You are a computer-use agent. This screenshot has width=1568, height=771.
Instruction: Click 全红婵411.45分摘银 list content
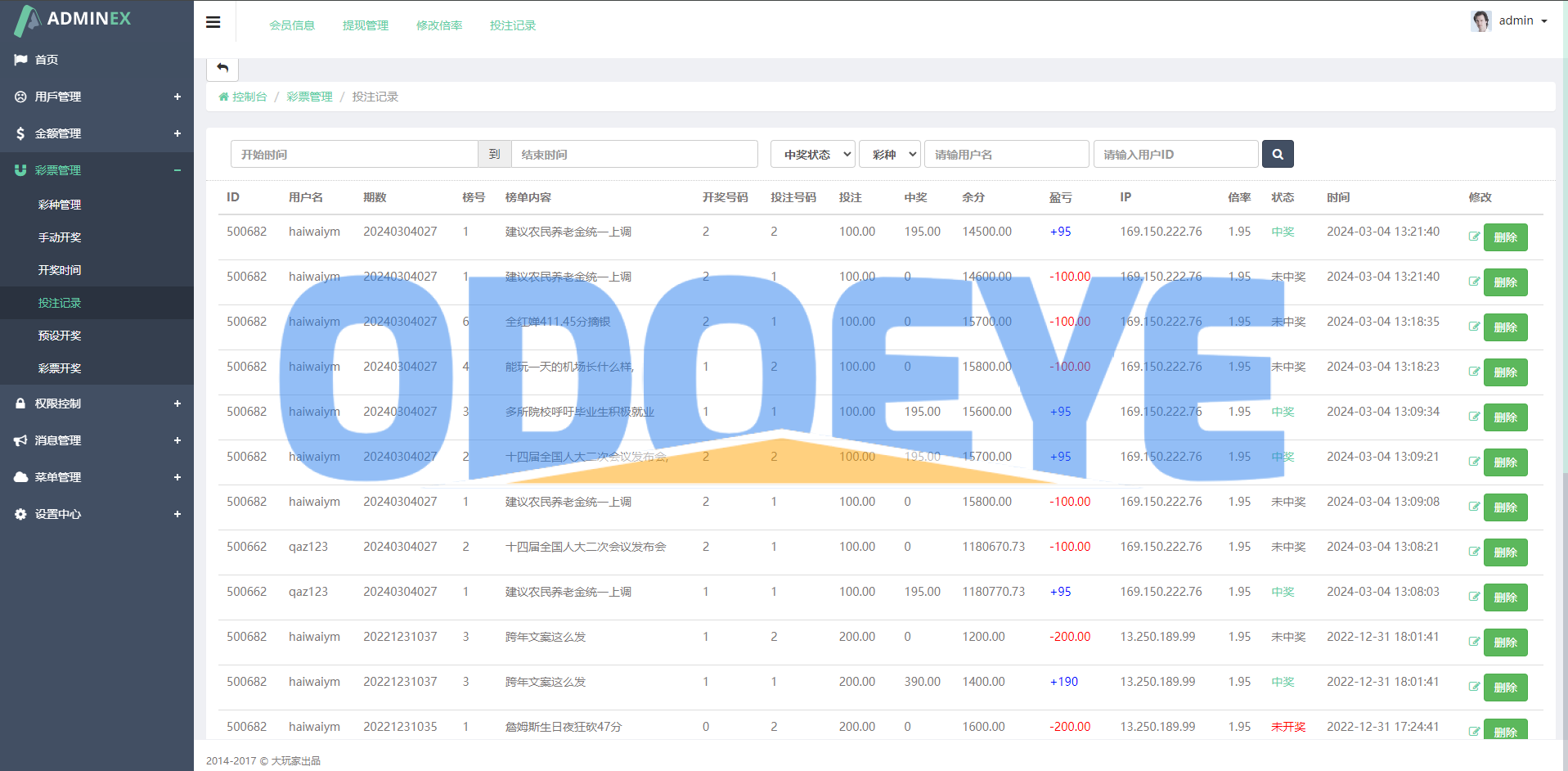[558, 322]
